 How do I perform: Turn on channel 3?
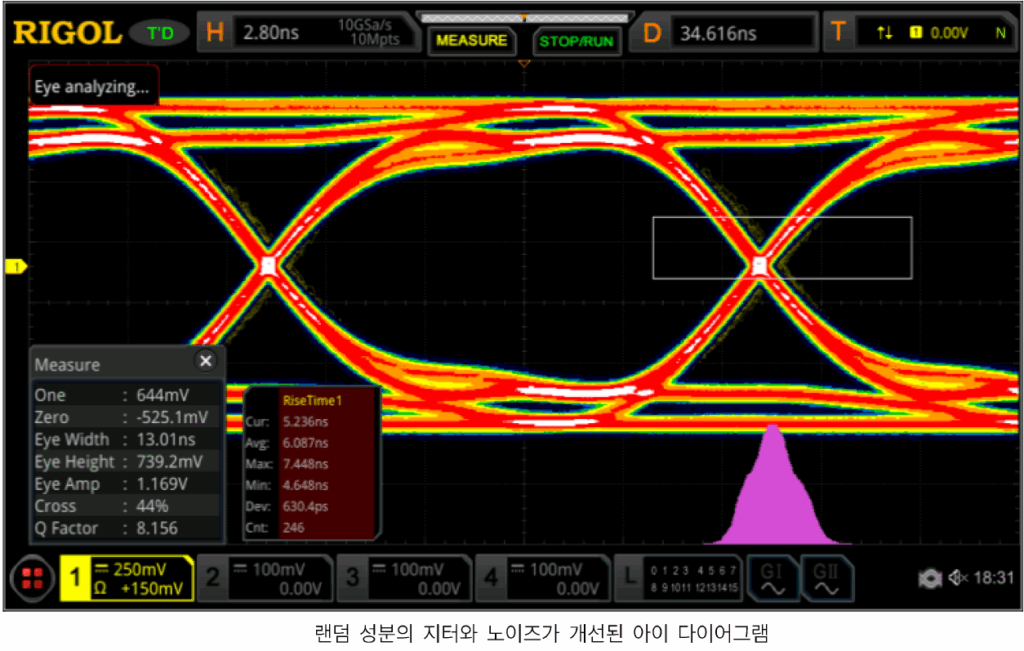pos(404,579)
